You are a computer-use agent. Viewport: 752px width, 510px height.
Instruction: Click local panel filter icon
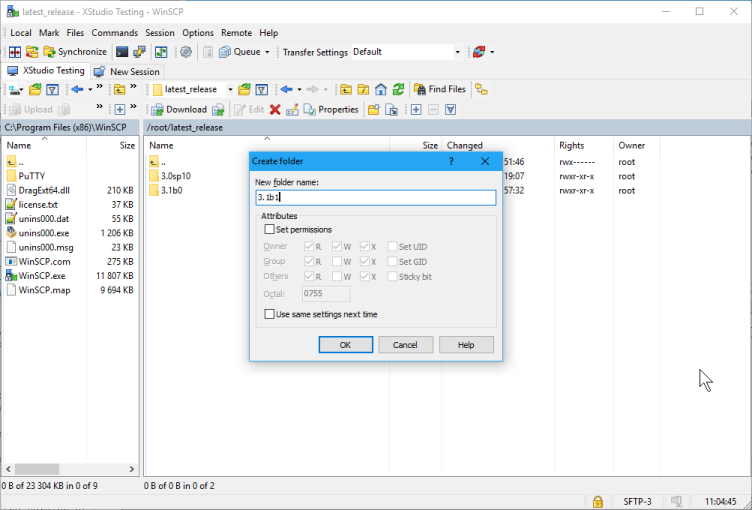pyautogui.click(x=52, y=90)
